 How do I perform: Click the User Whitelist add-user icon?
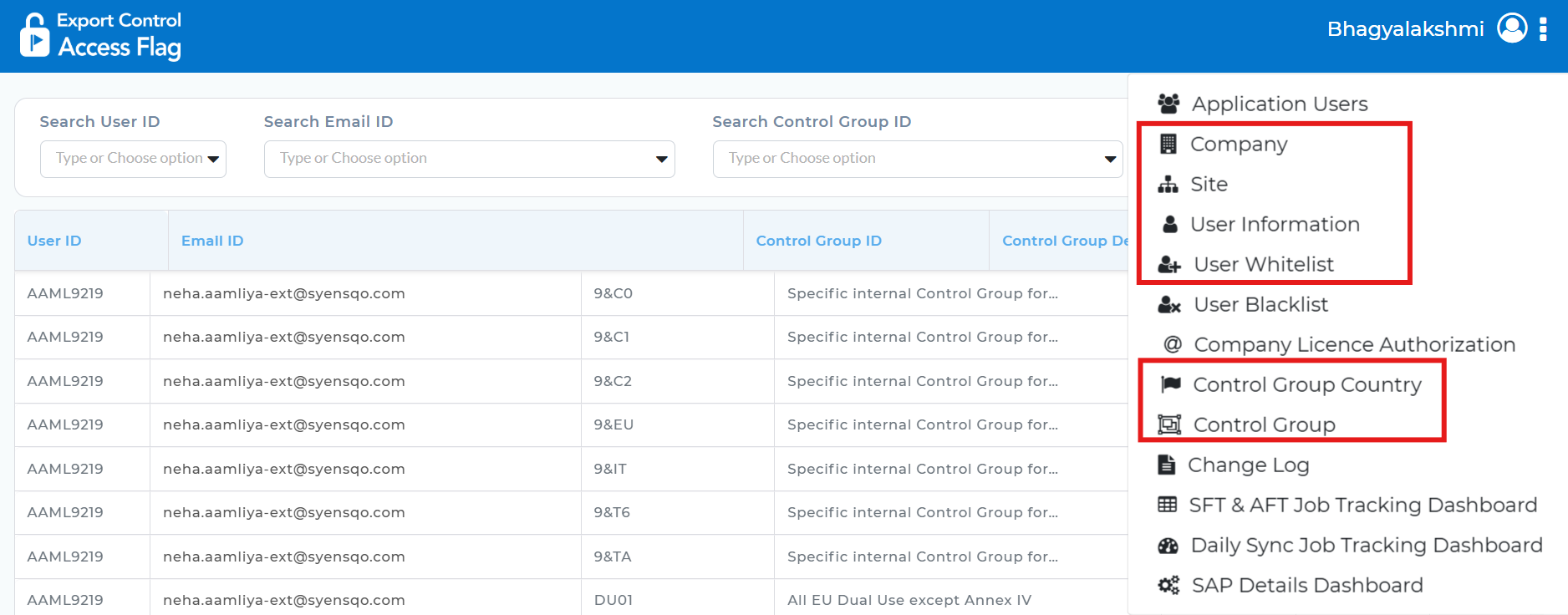pos(1168,265)
